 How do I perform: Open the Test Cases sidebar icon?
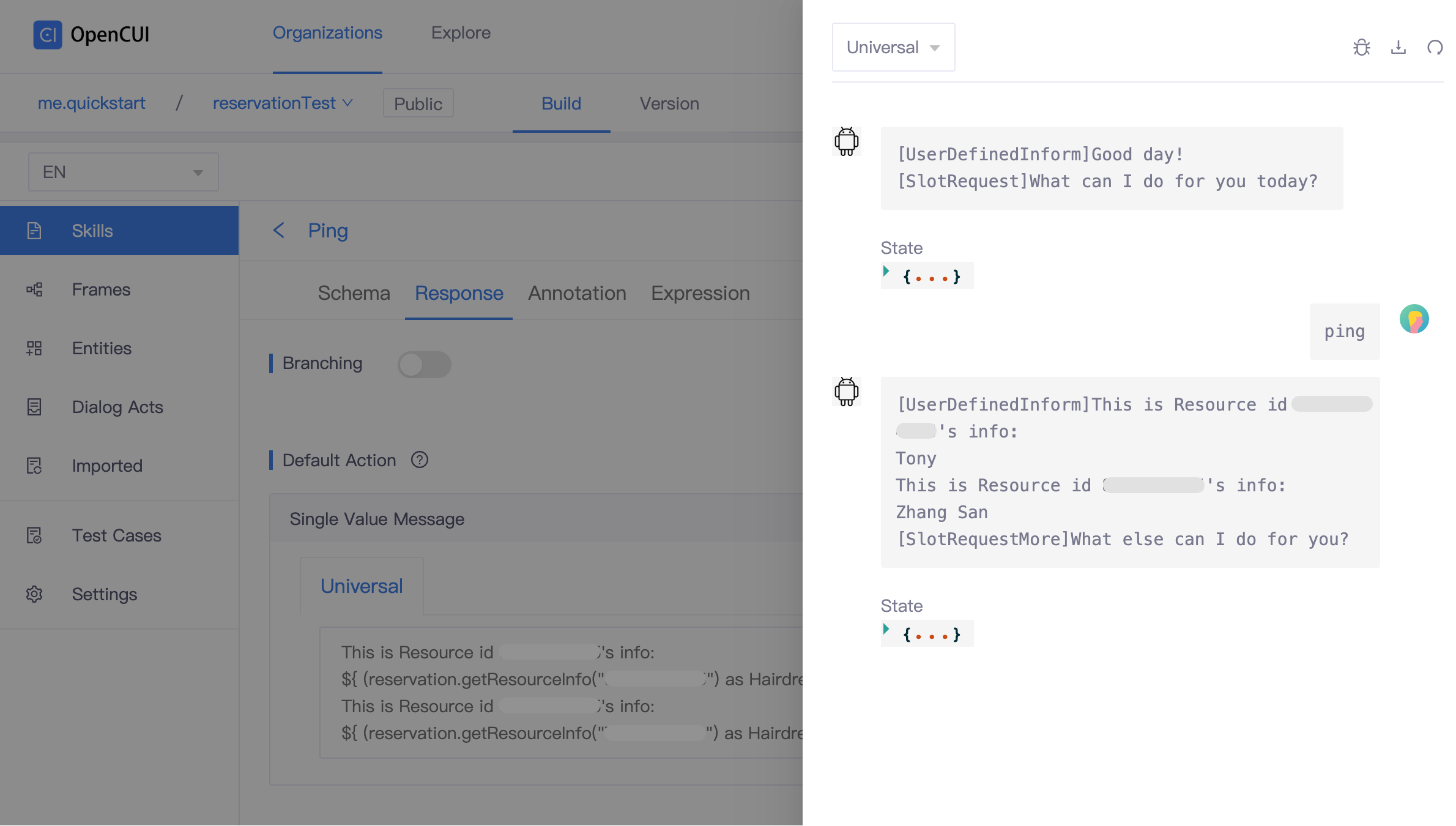[34, 535]
